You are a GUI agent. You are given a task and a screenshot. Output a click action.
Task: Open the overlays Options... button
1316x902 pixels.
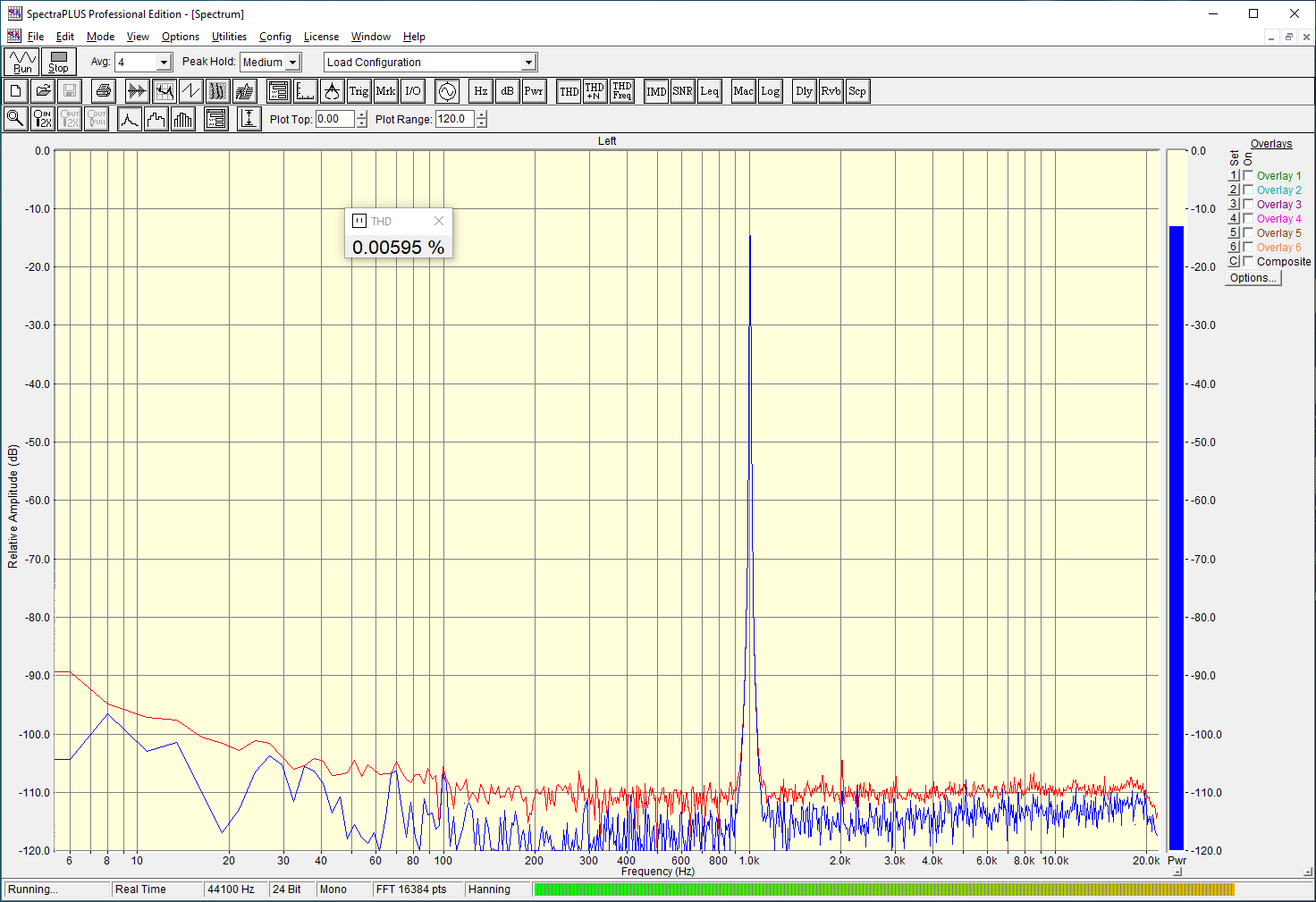tap(1253, 278)
